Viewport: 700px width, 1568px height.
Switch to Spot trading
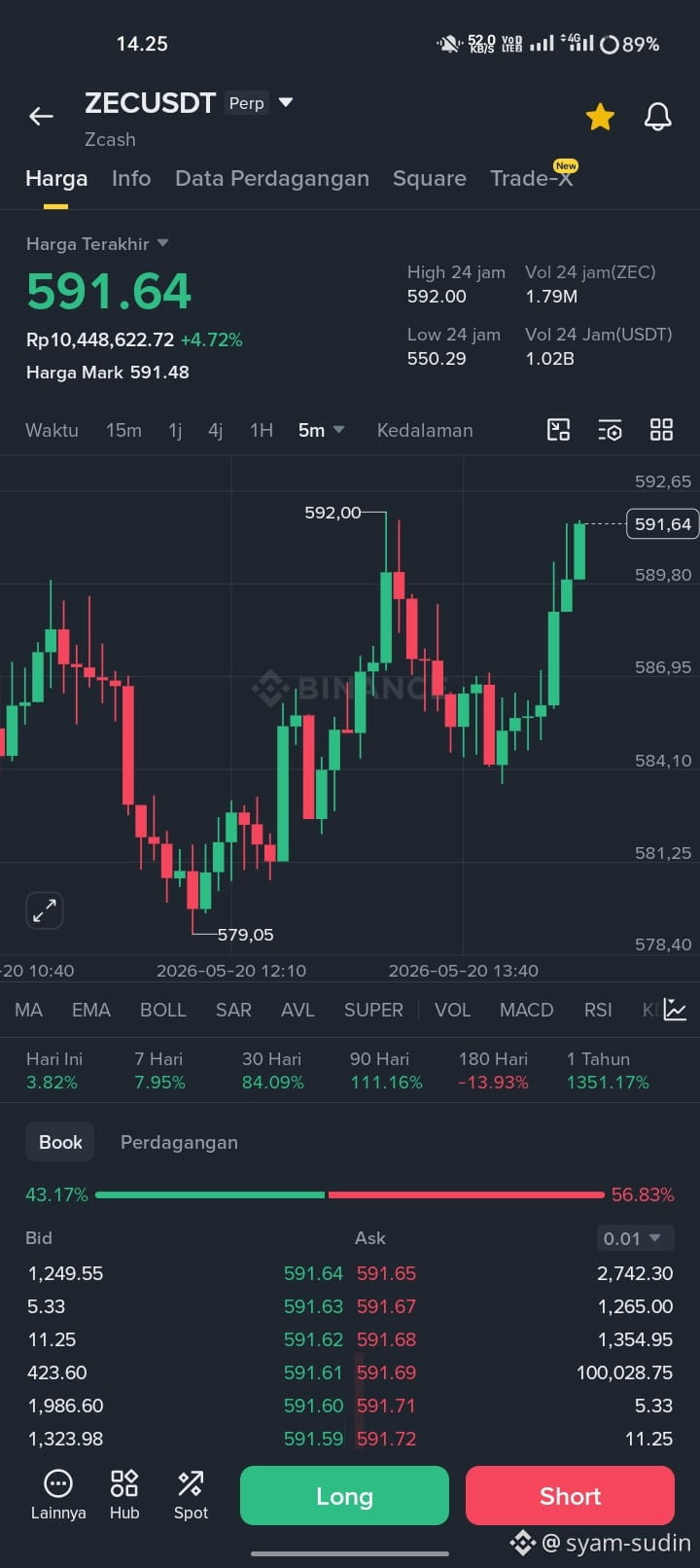coord(191,1495)
